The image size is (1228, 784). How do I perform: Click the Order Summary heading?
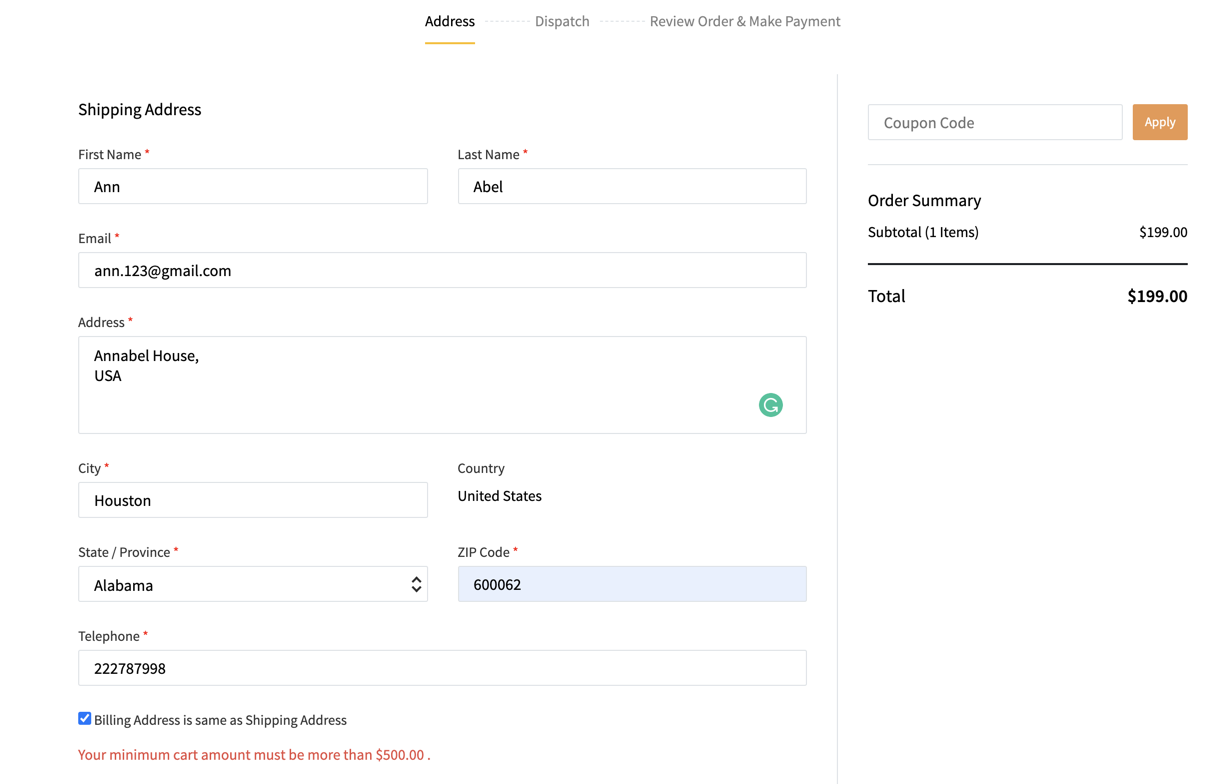[924, 200]
